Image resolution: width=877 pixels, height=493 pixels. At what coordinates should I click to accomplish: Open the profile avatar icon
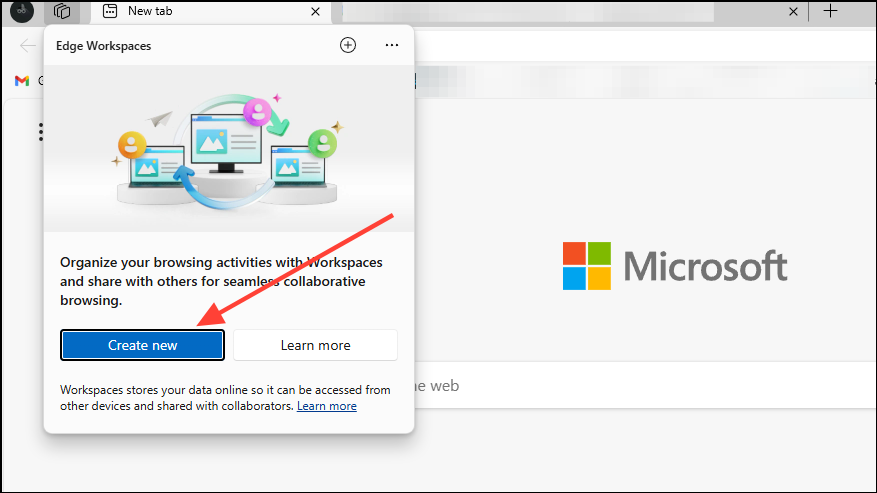coord(22,11)
